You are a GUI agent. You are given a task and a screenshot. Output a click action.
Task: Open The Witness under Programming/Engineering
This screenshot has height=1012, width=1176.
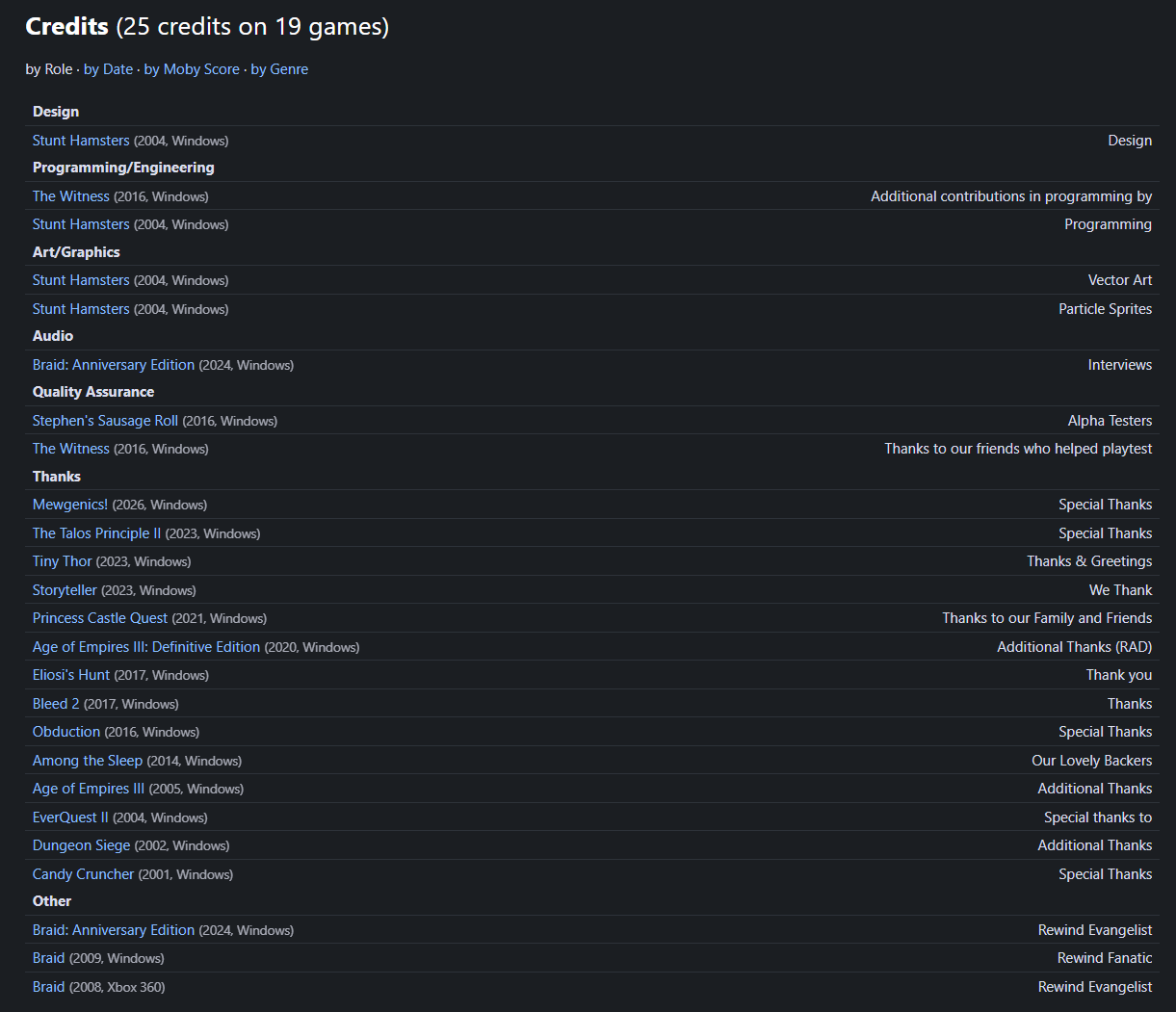(x=71, y=196)
